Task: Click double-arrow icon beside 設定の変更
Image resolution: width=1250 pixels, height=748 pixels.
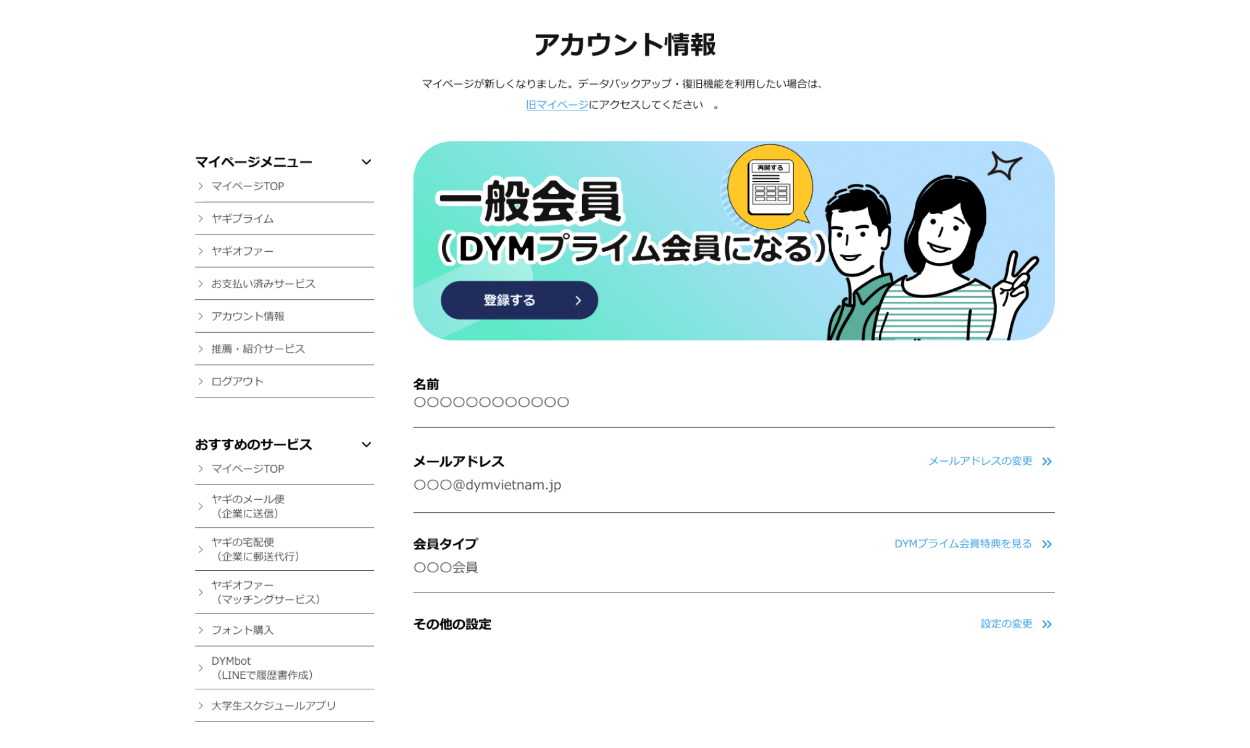Action: click(x=1047, y=624)
